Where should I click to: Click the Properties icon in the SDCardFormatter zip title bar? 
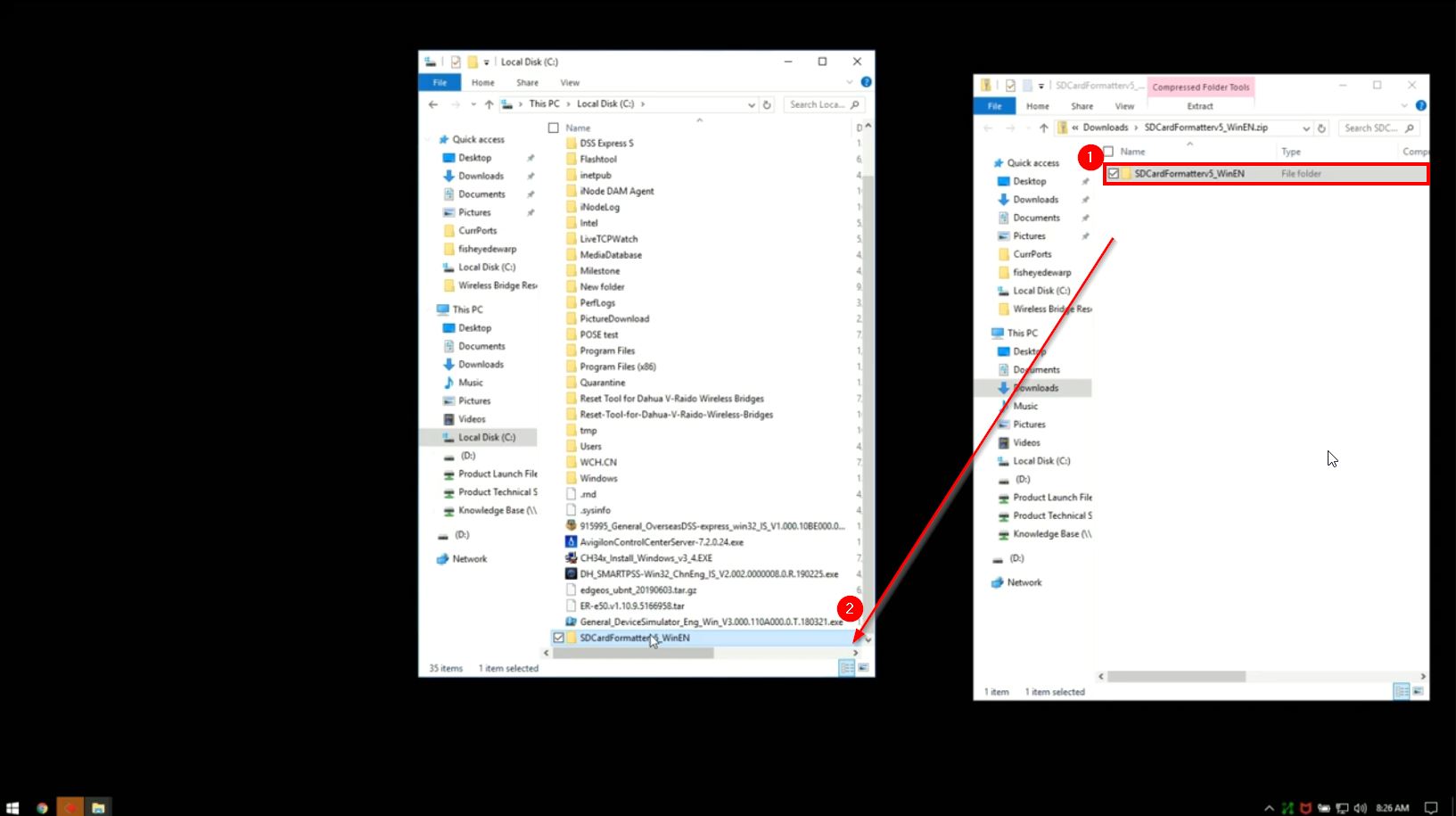[1010, 86]
